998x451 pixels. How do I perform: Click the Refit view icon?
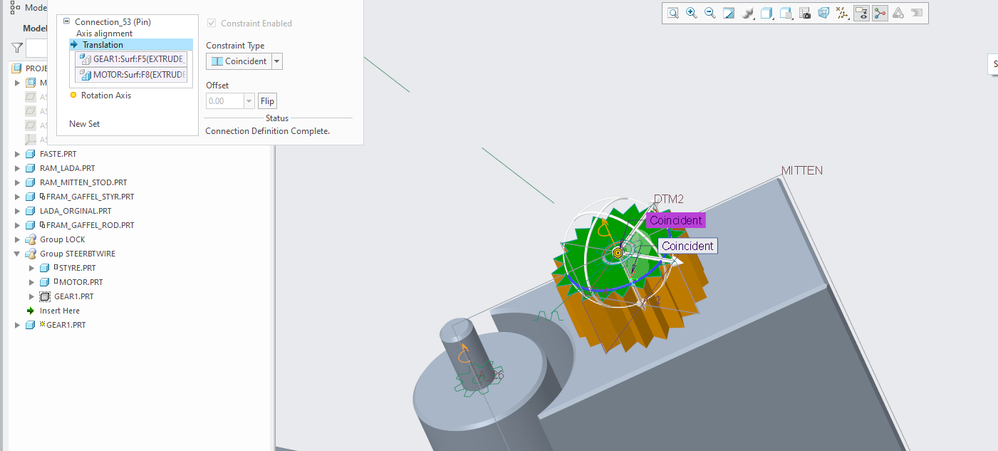[x=673, y=13]
